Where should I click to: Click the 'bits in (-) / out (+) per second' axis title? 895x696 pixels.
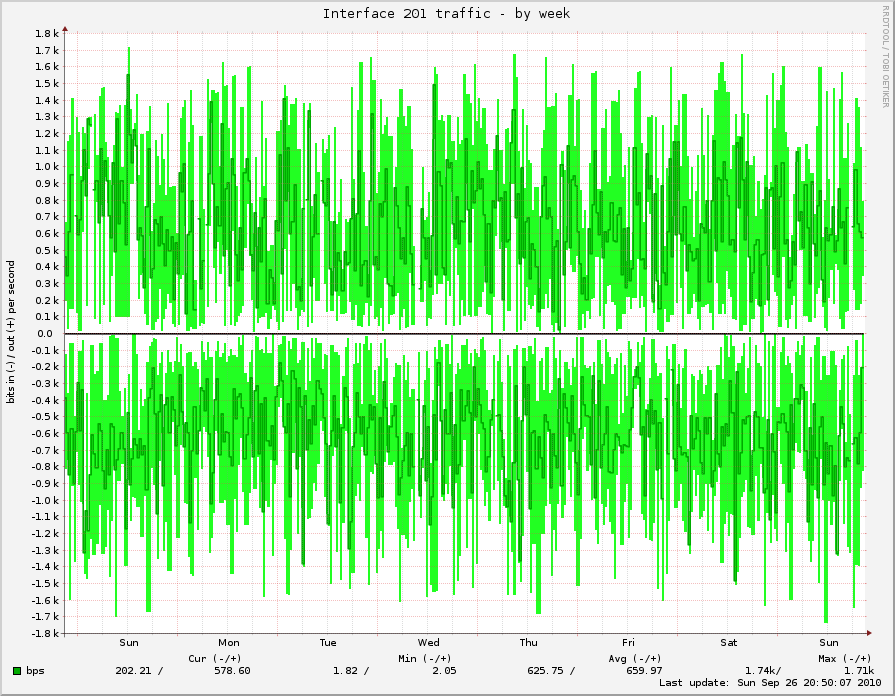click(x=11, y=332)
